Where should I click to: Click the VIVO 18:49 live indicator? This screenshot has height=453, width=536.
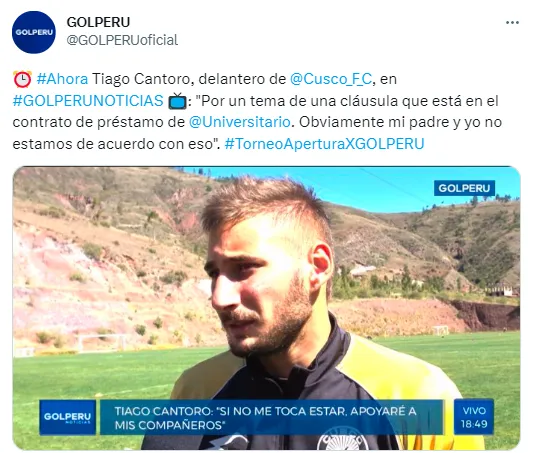click(474, 417)
